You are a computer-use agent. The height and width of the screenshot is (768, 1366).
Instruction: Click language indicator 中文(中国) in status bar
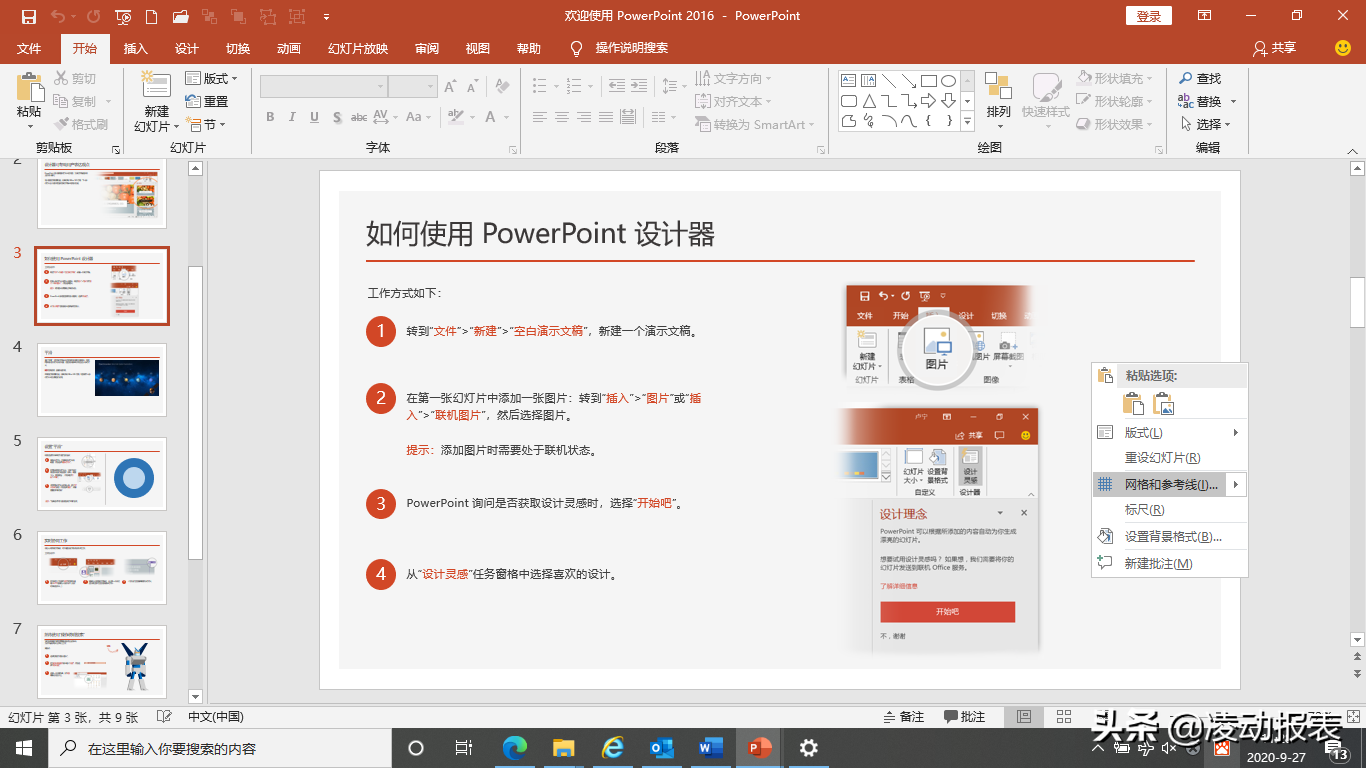pos(216,717)
